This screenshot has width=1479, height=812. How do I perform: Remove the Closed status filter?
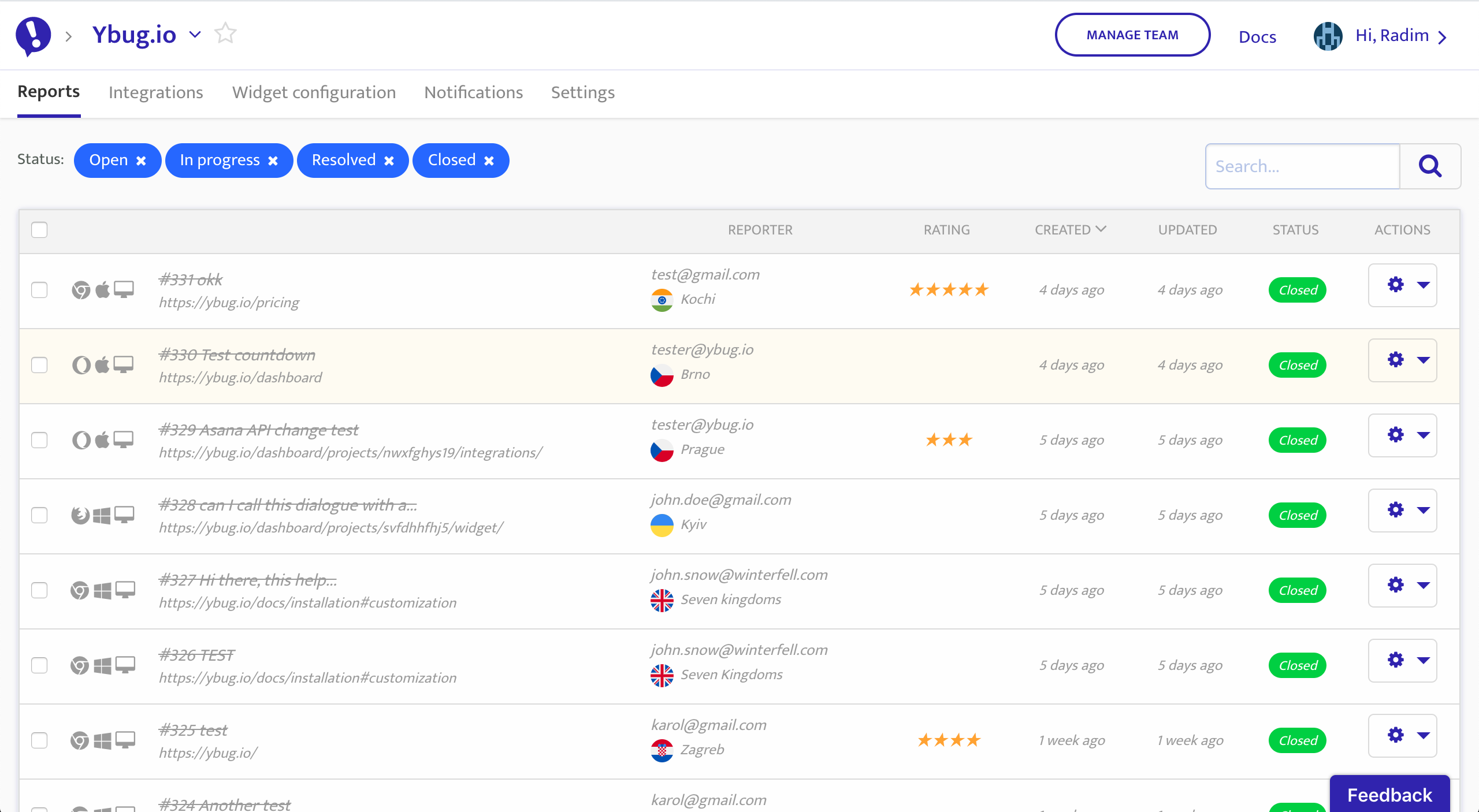pyautogui.click(x=489, y=161)
